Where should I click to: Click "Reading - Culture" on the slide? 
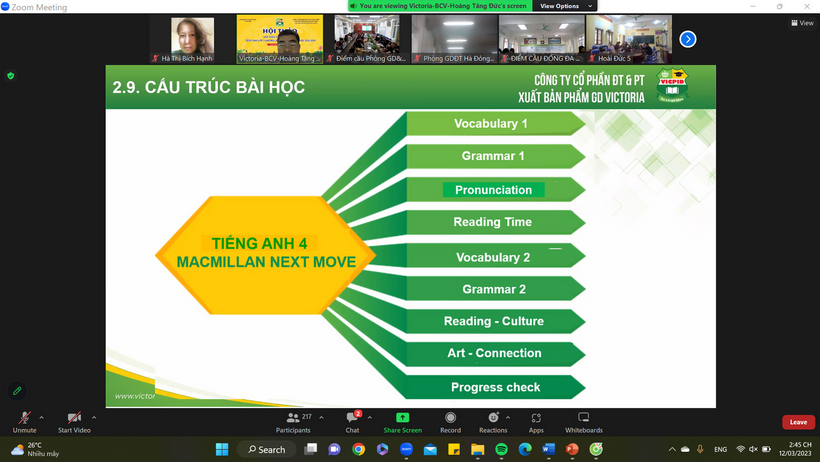click(494, 321)
